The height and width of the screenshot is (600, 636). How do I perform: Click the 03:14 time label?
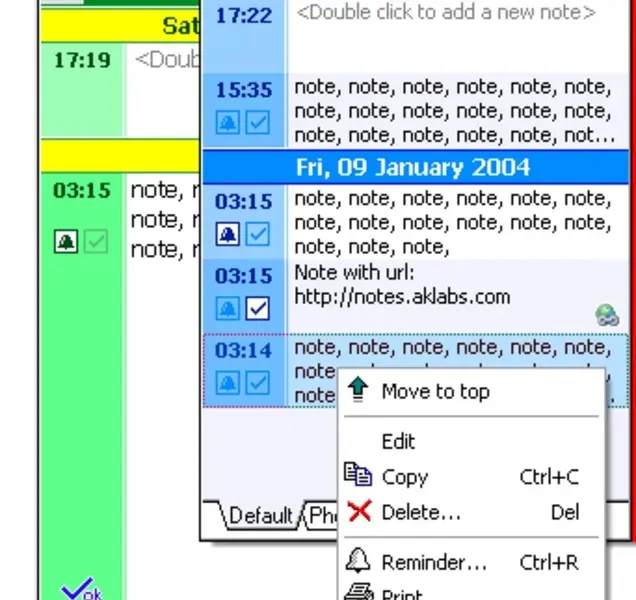(243, 351)
